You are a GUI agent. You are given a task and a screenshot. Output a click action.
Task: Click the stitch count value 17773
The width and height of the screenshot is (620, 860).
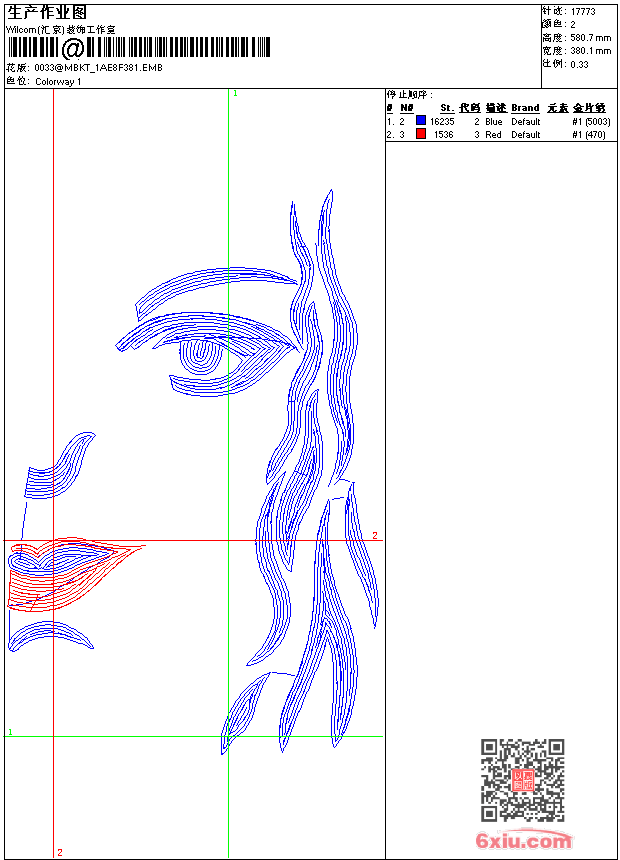click(583, 12)
